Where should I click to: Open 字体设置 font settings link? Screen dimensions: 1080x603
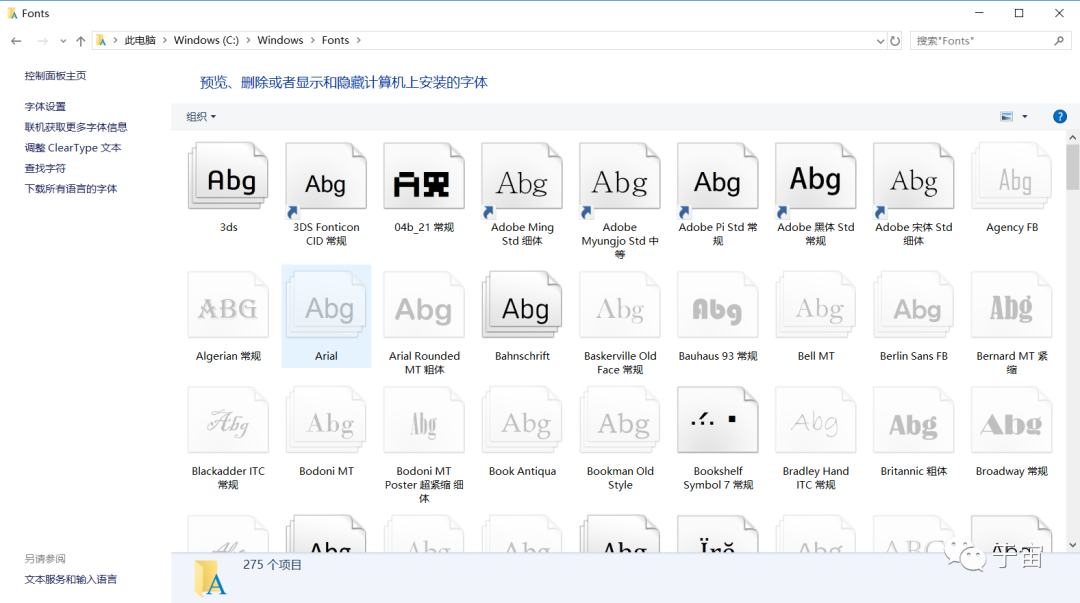coord(45,106)
